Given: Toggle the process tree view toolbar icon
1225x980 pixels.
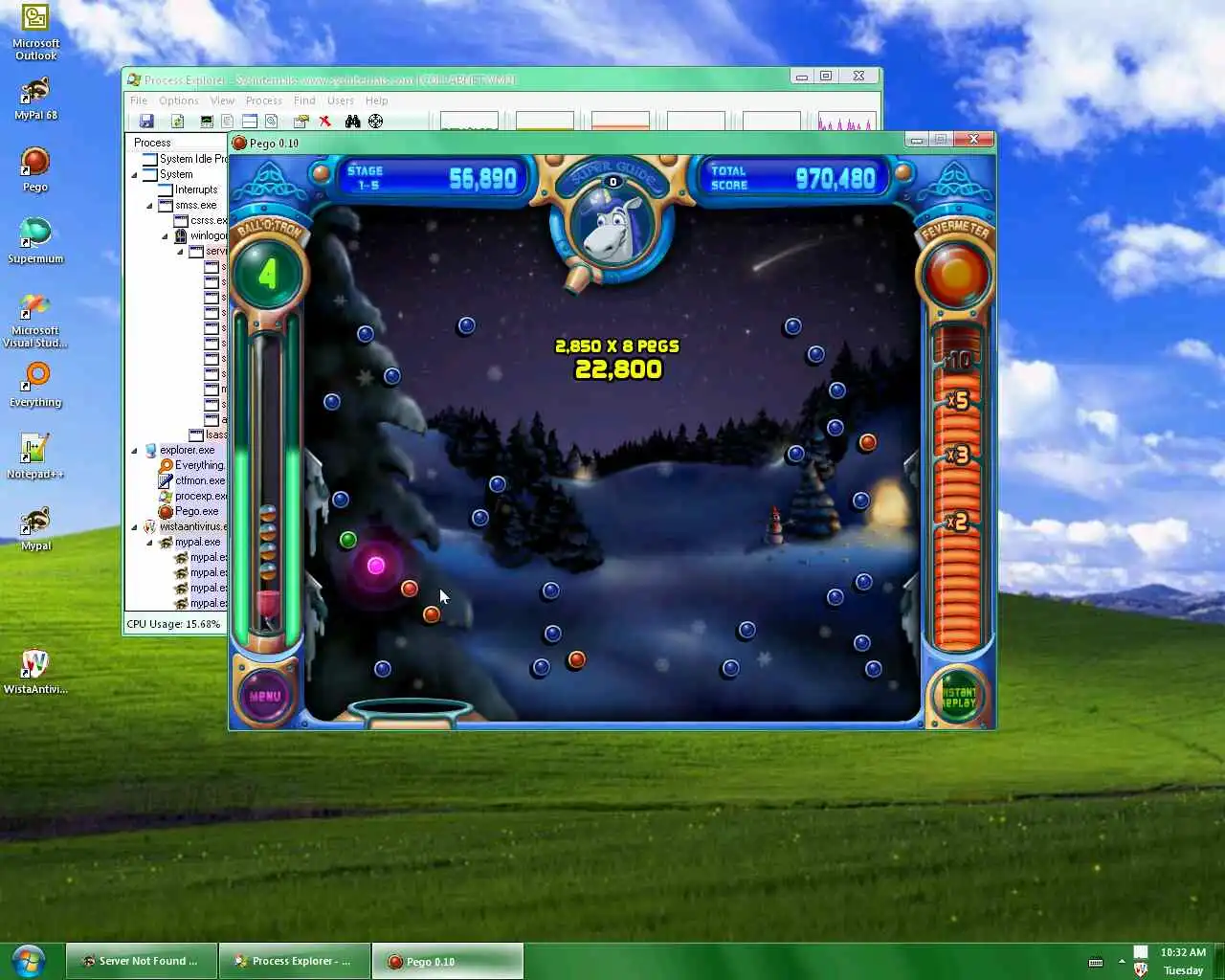Looking at the screenshot, I should 227,122.
